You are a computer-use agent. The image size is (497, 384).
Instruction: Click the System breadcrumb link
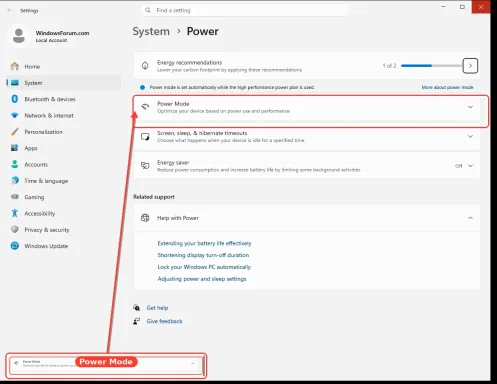pyautogui.click(x=151, y=31)
